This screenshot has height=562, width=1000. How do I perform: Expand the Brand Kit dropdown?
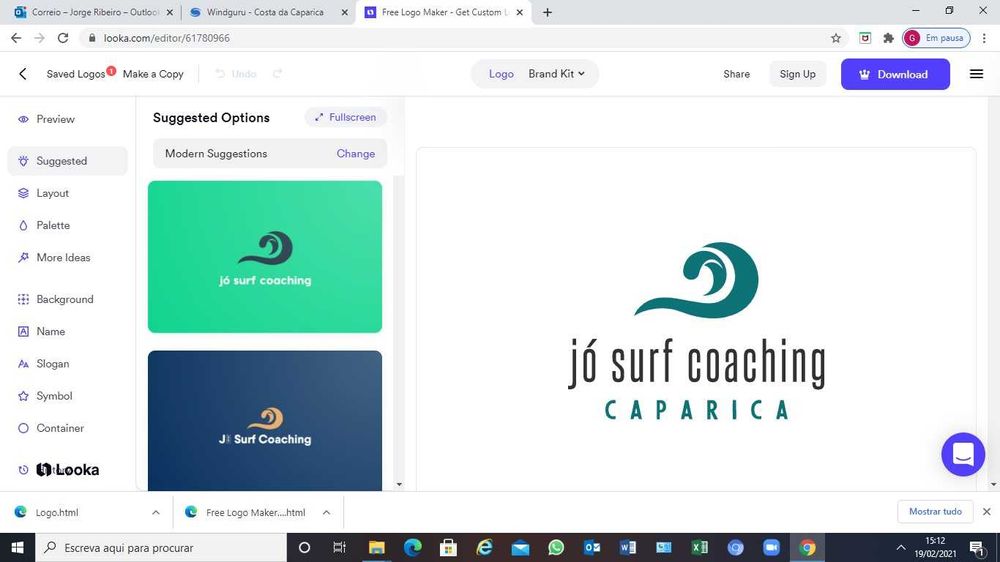(556, 74)
